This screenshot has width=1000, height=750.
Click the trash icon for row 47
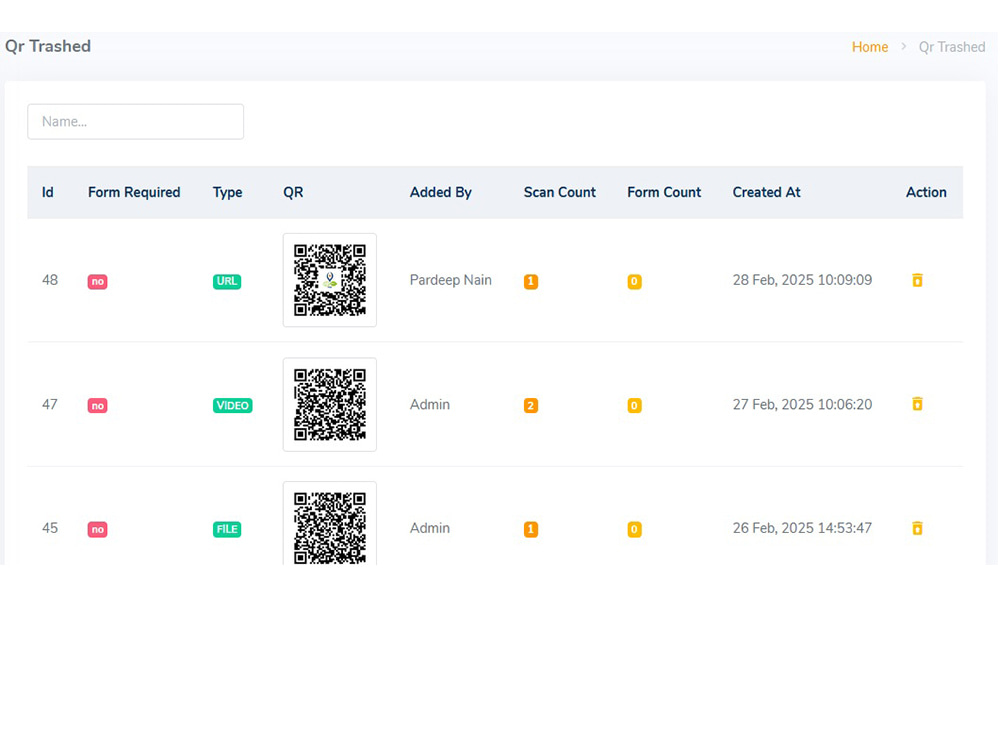point(917,404)
